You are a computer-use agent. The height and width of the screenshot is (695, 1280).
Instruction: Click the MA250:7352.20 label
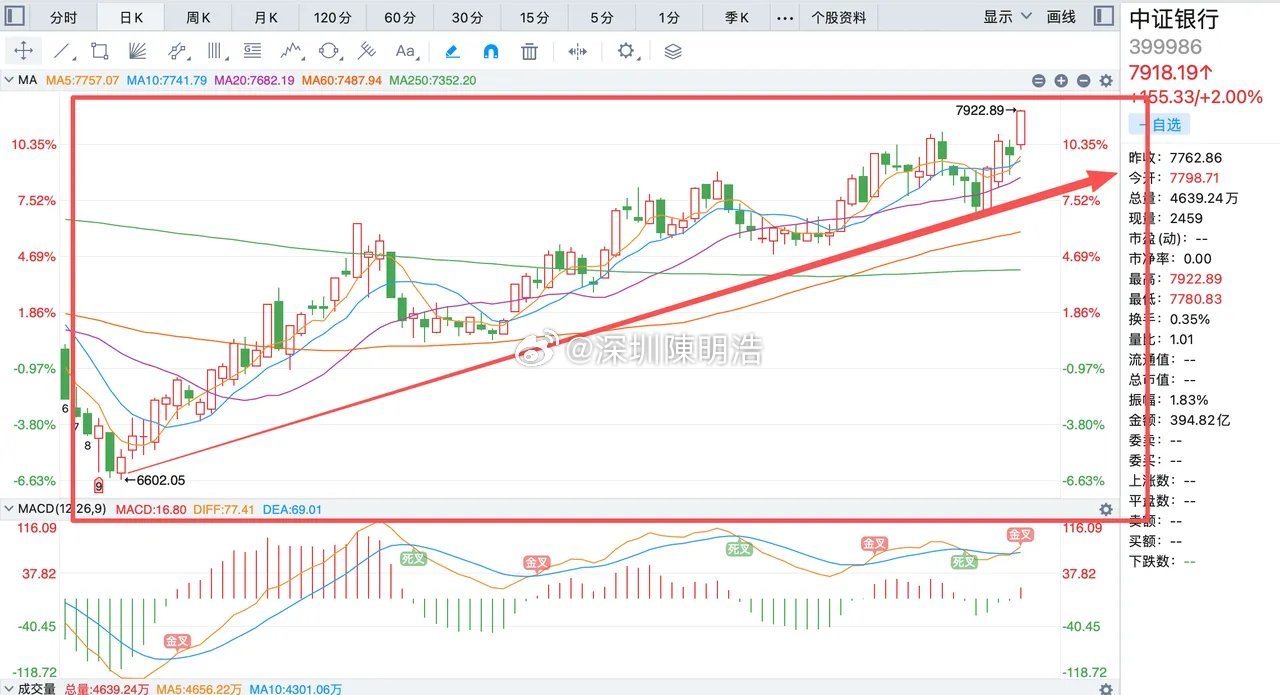pyautogui.click(x=433, y=81)
